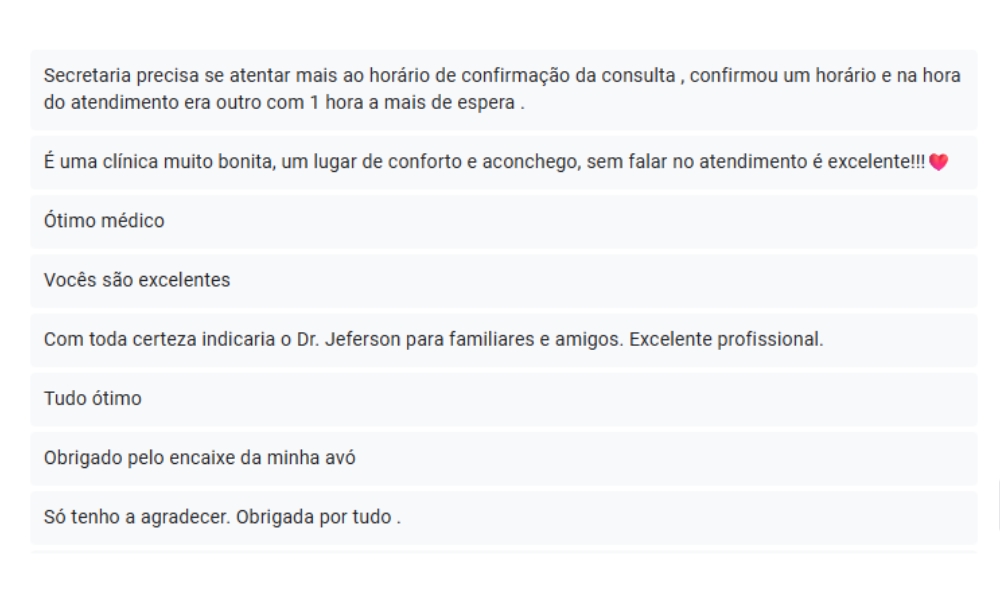Click the red heart emoji
The image size is (1000, 600).
938,162
